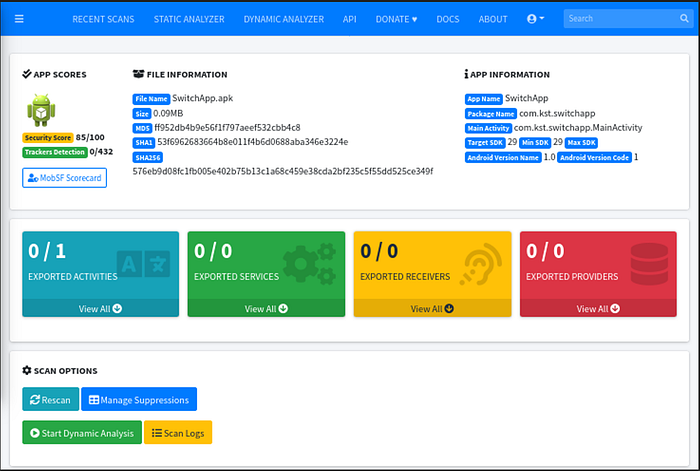700x471 pixels.
Task: Go to Recent Scans
Action: 103,19
